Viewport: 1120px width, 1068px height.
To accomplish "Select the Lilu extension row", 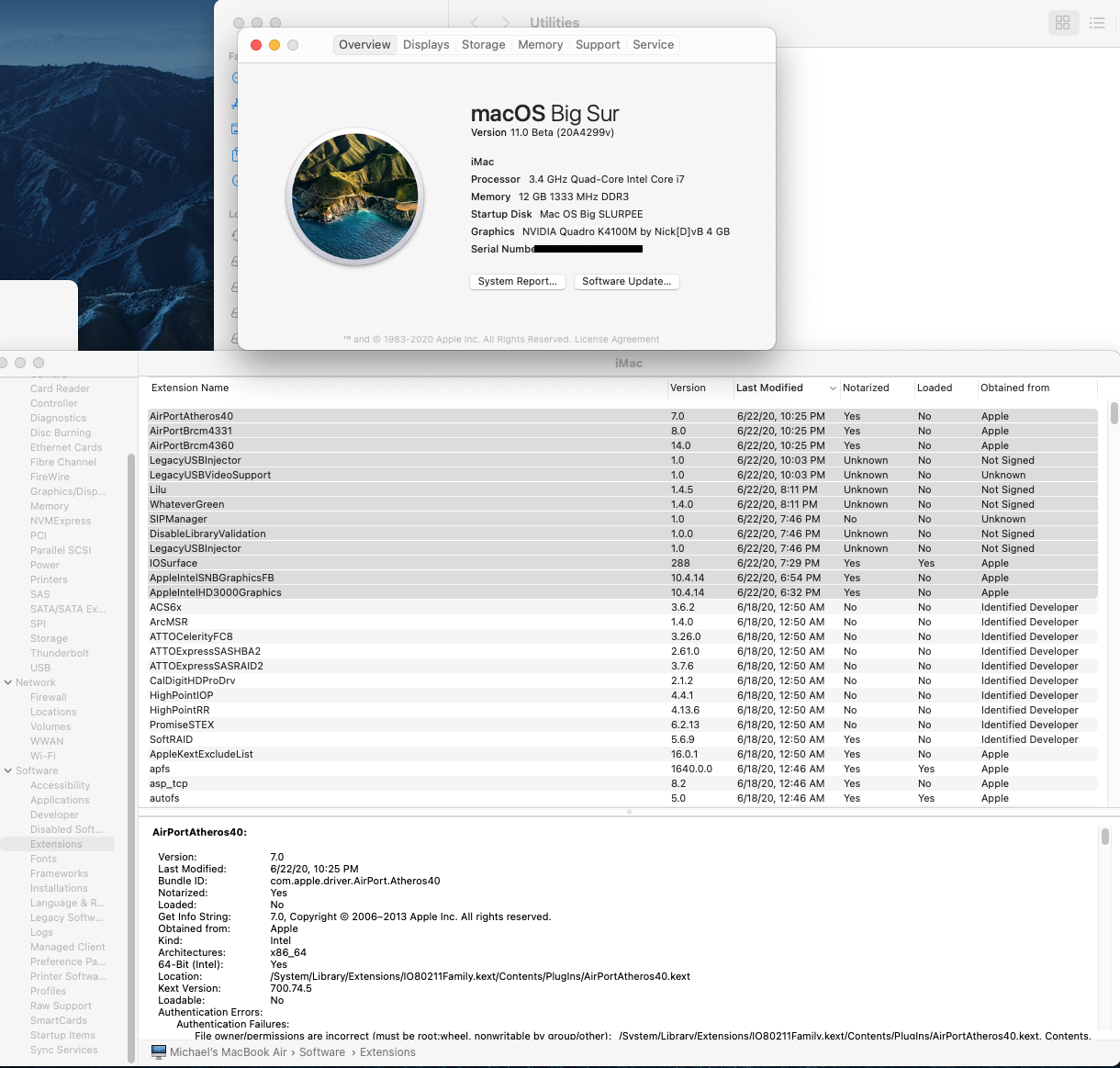I will 622,489.
